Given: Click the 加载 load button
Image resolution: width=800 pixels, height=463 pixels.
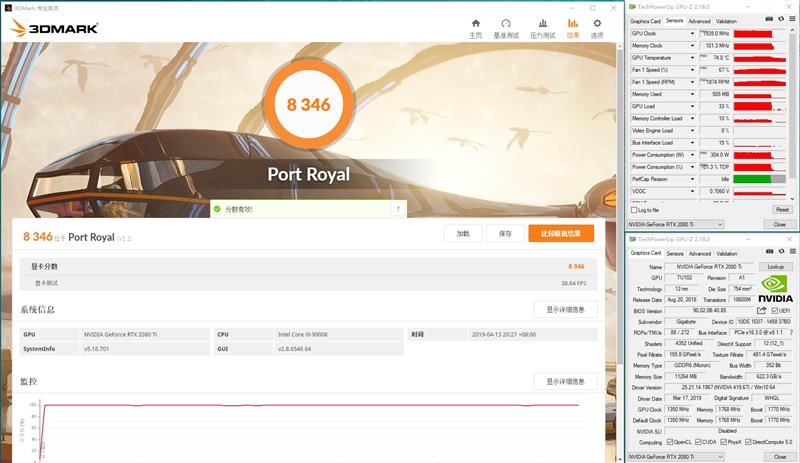Looking at the screenshot, I should point(463,233).
